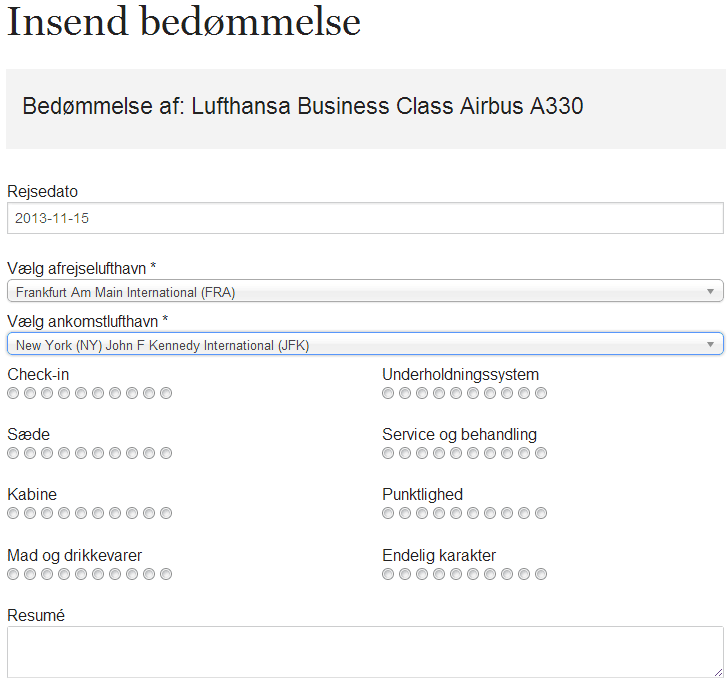
Task: Pick last Mad og drikkevarer radio button
Action: (166, 574)
